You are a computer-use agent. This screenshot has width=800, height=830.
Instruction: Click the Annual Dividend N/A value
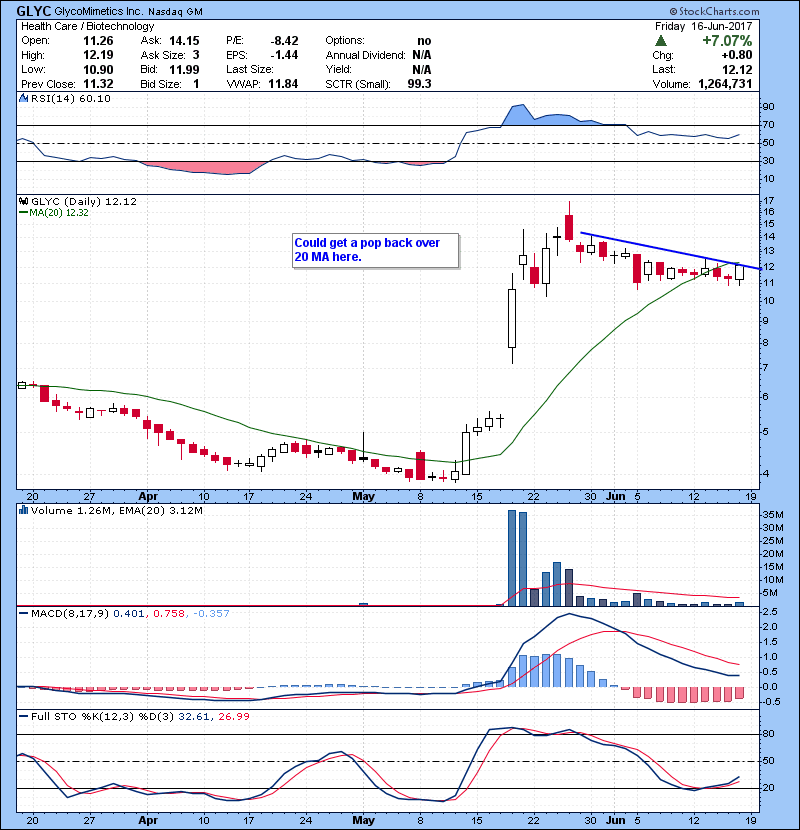[422, 55]
